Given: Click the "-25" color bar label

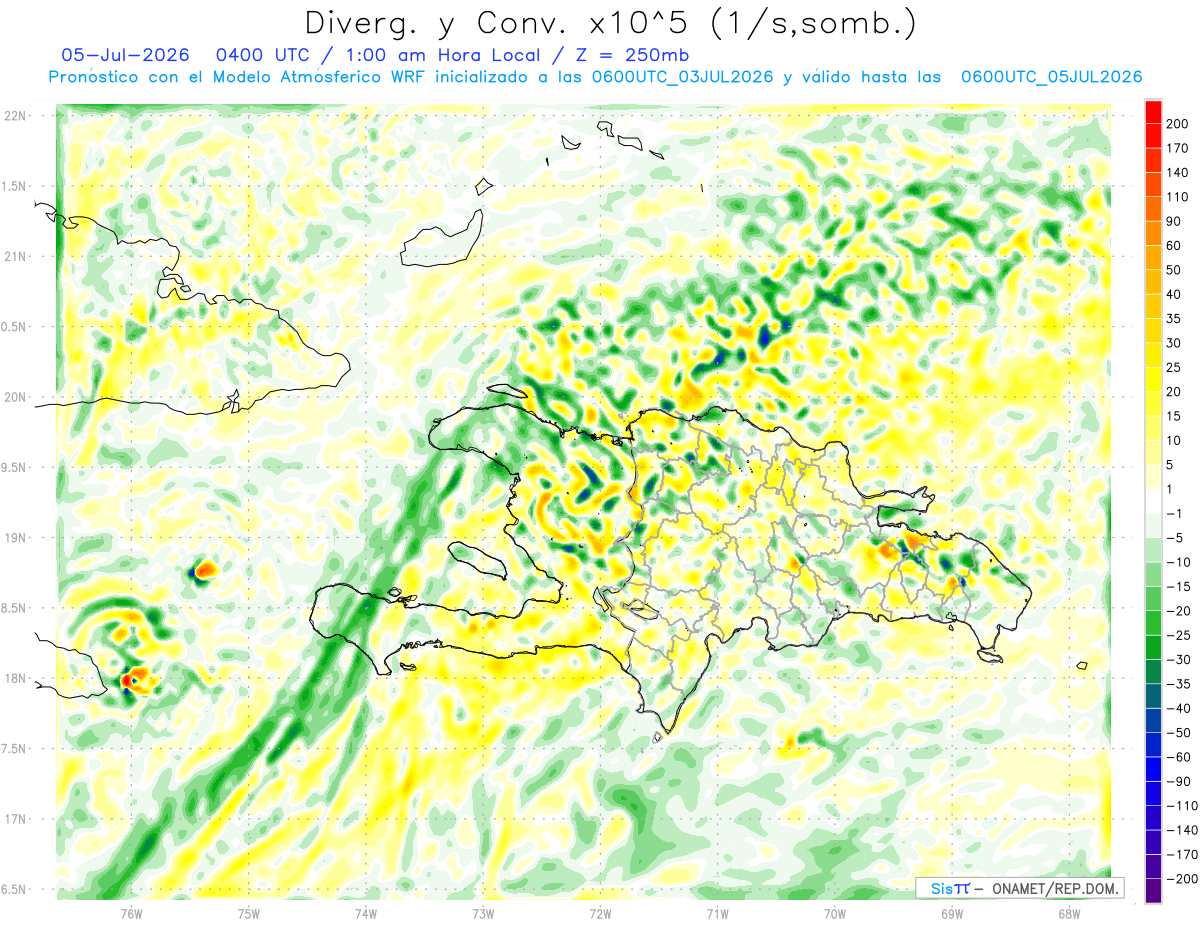Looking at the screenshot, I should (1180, 636).
